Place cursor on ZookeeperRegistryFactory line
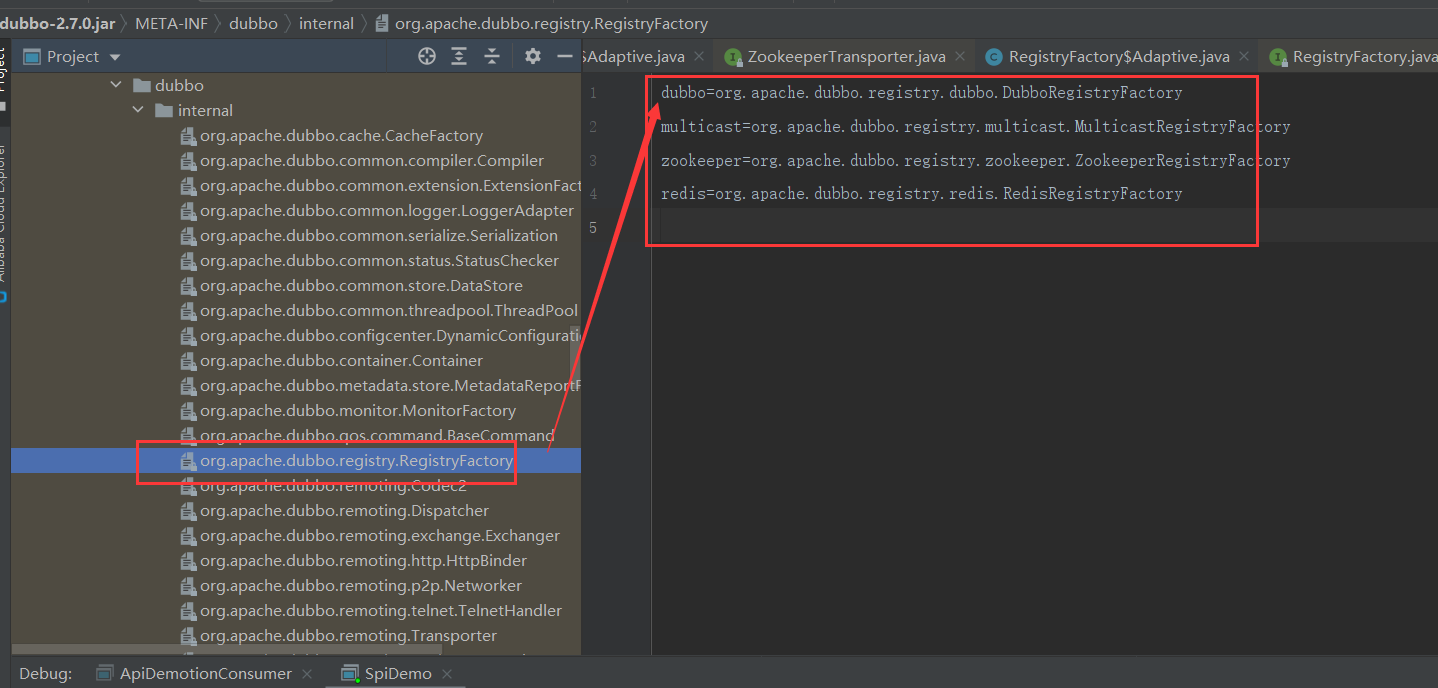Image resolution: width=1438 pixels, height=688 pixels. pyautogui.click(x=975, y=161)
